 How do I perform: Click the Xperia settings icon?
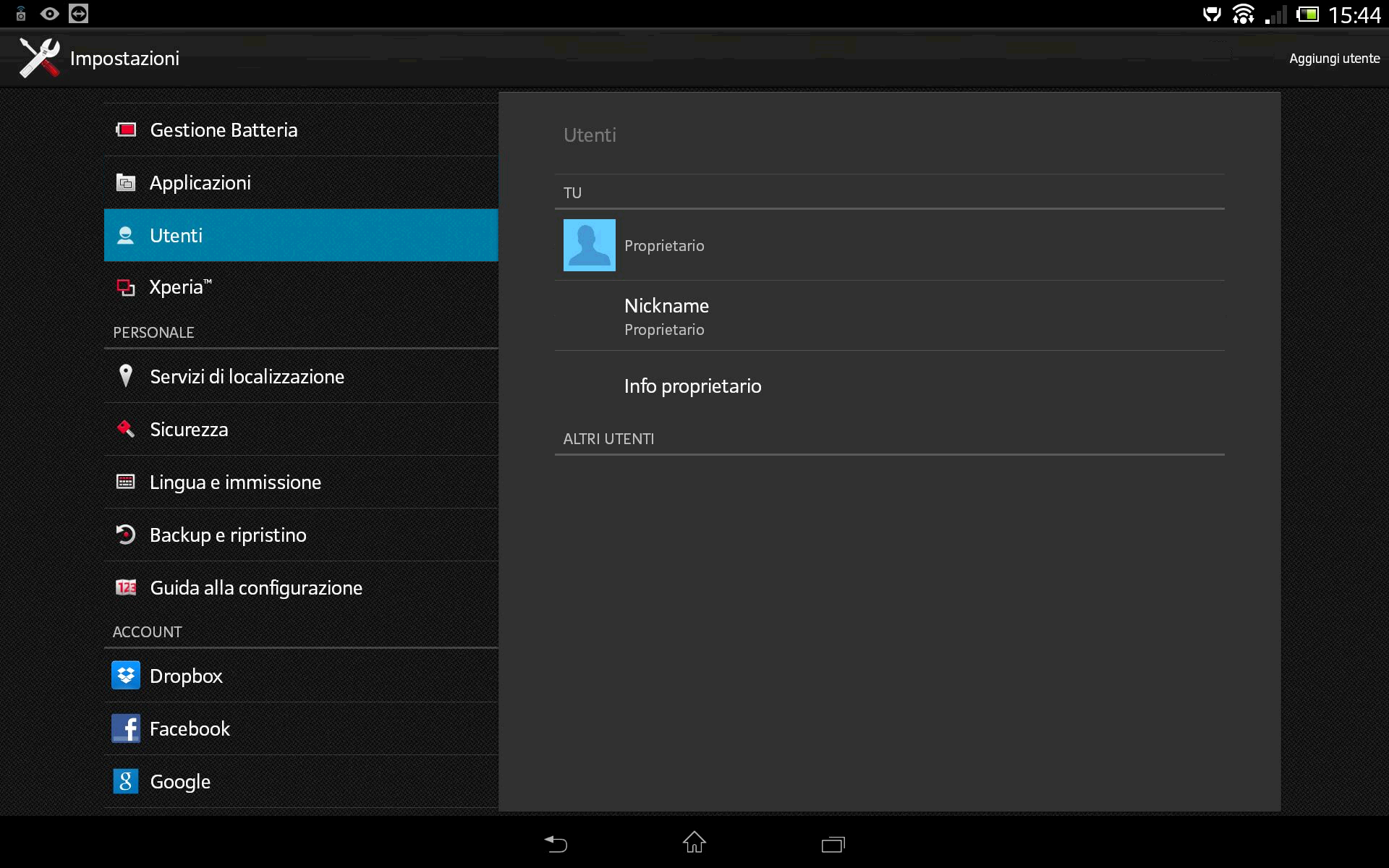pyautogui.click(x=126, y=287)
